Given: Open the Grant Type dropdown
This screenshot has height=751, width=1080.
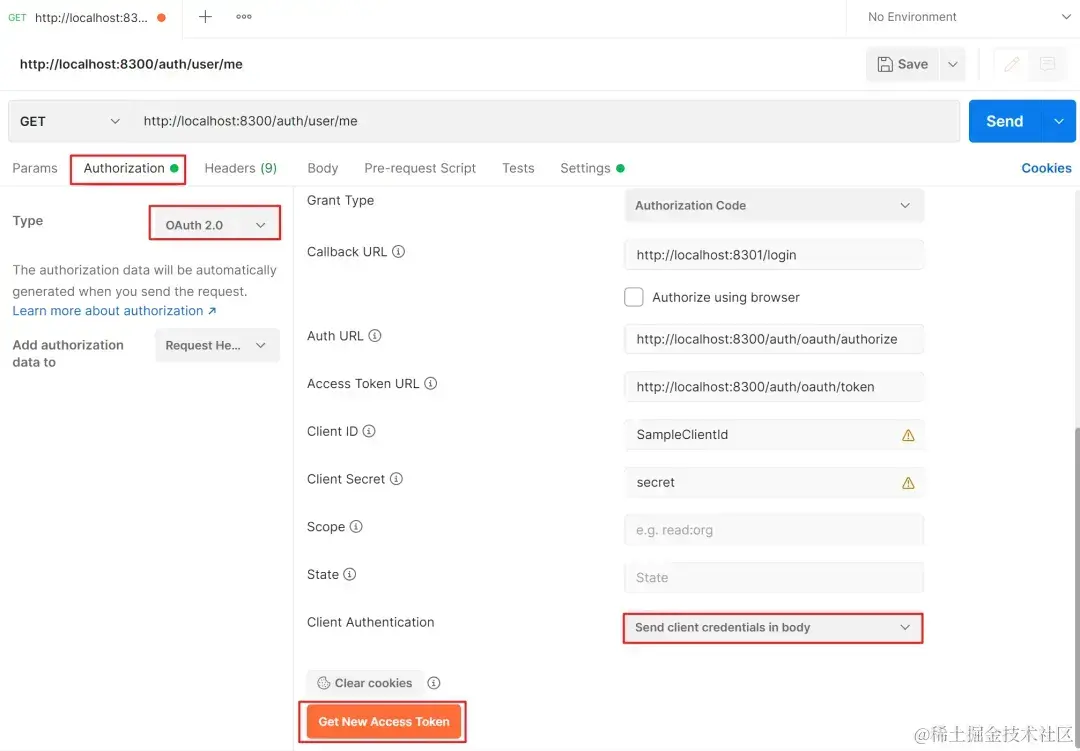Looking at the screenshot, I should click(x=773, y=205).
